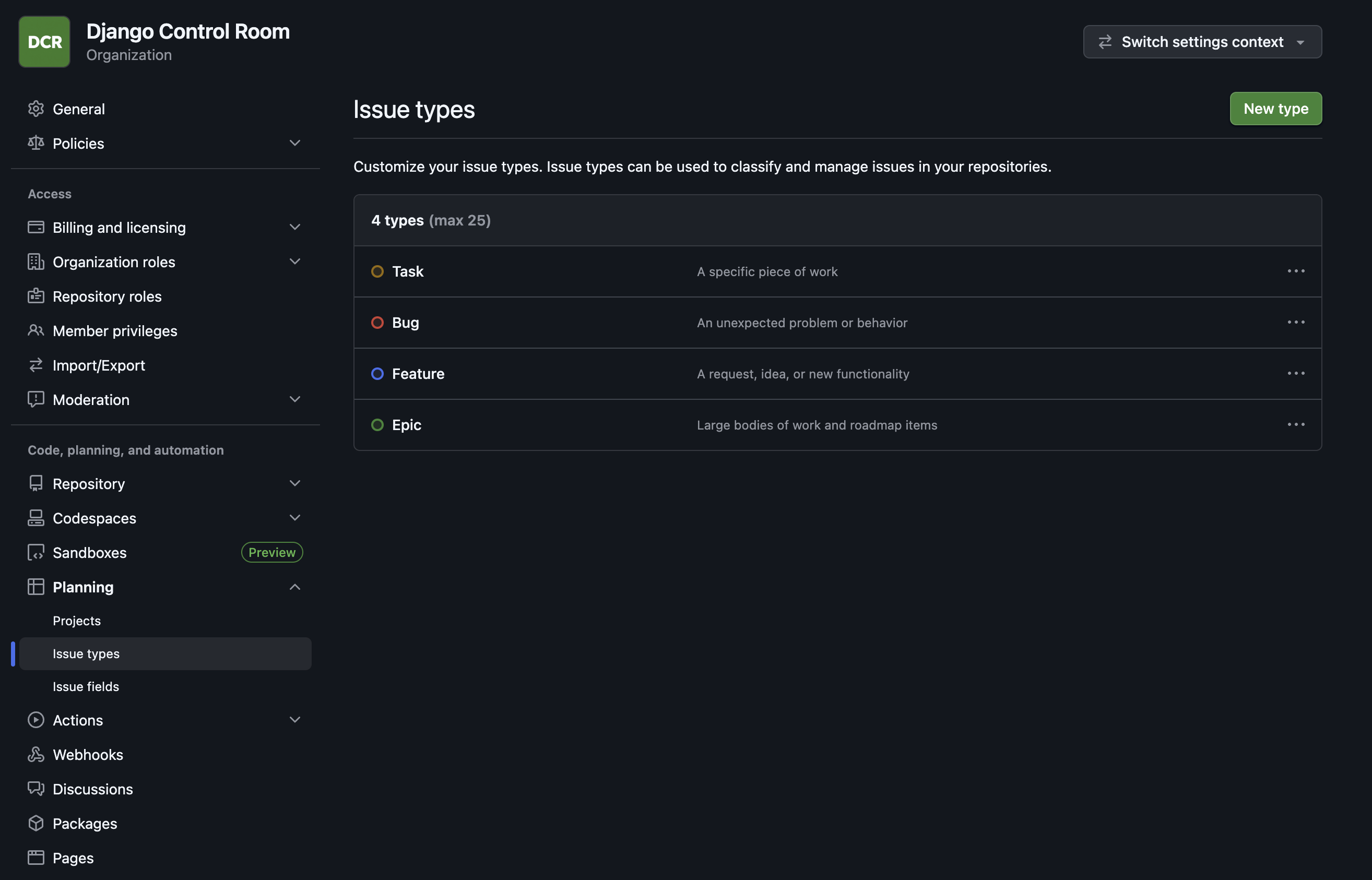
Task: Click the blue Feature type color circle
Action: click(377, 374)
